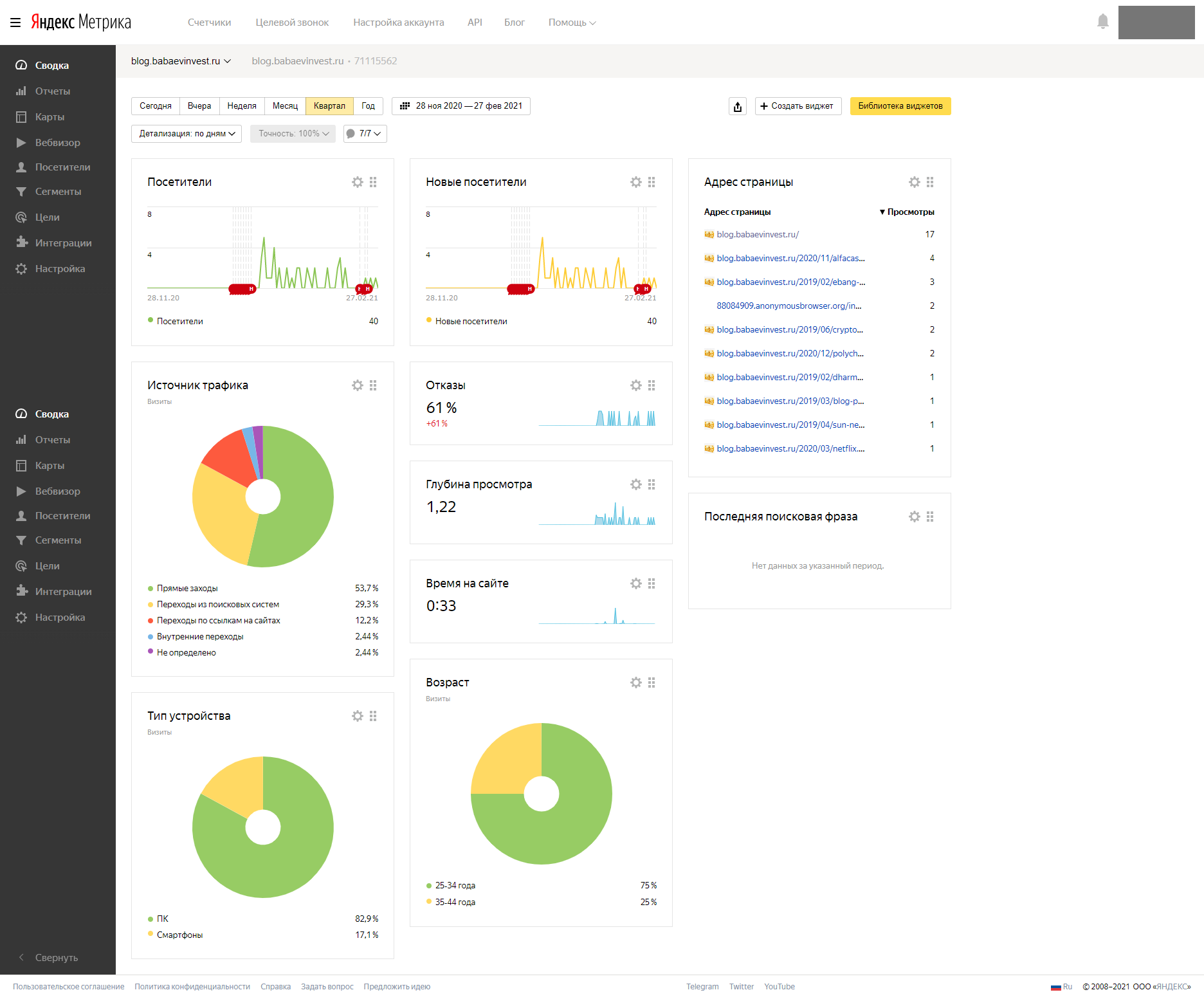Image resolution: width=1204 pixels, height=999 pixels.
Task: Expand the Помощь menu
Action: point(572,23)
